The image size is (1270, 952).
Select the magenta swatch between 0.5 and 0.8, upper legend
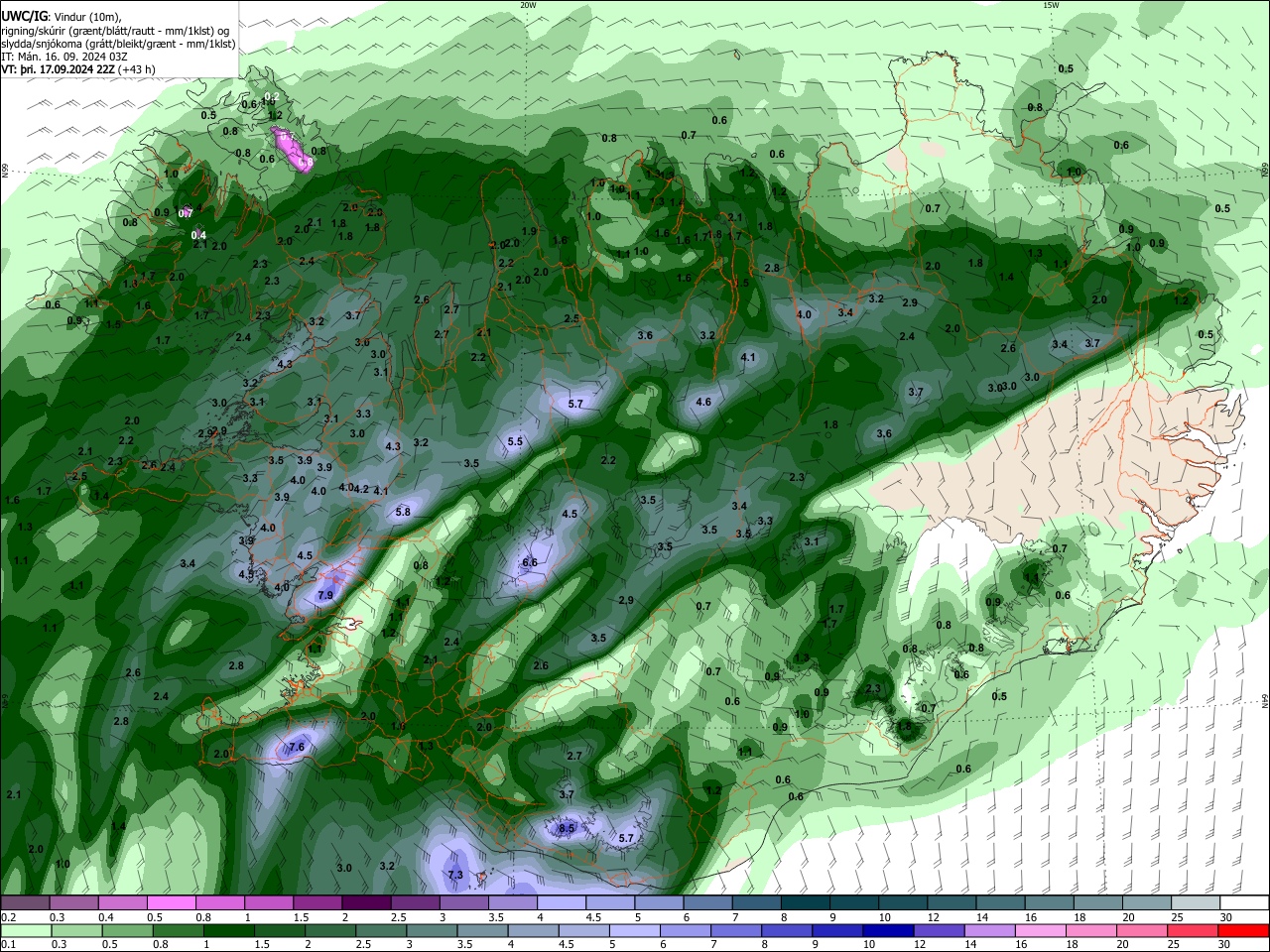coord(171,902)
